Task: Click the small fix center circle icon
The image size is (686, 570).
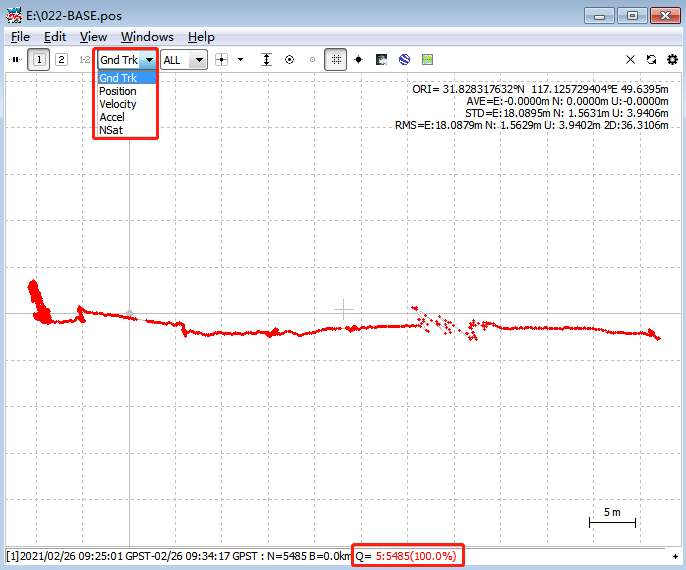Action: point(312,60)
